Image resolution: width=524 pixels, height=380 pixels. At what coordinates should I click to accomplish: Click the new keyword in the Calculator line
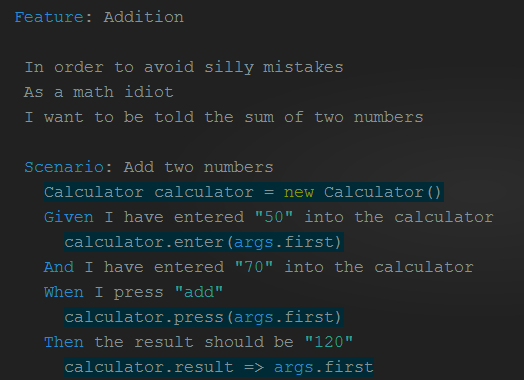click(x=299, y=192)
